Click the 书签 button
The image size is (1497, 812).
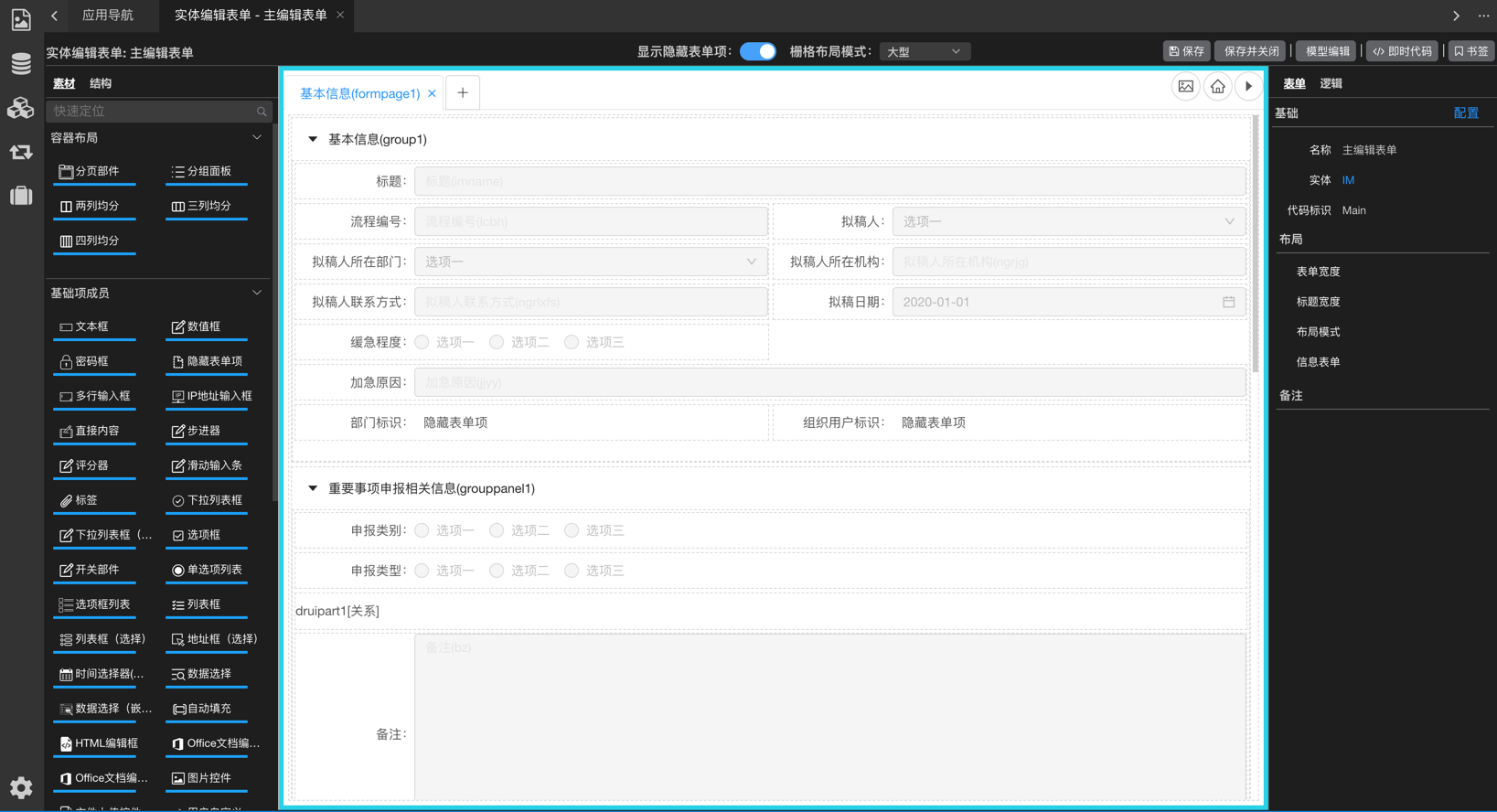coord(1470,51)
